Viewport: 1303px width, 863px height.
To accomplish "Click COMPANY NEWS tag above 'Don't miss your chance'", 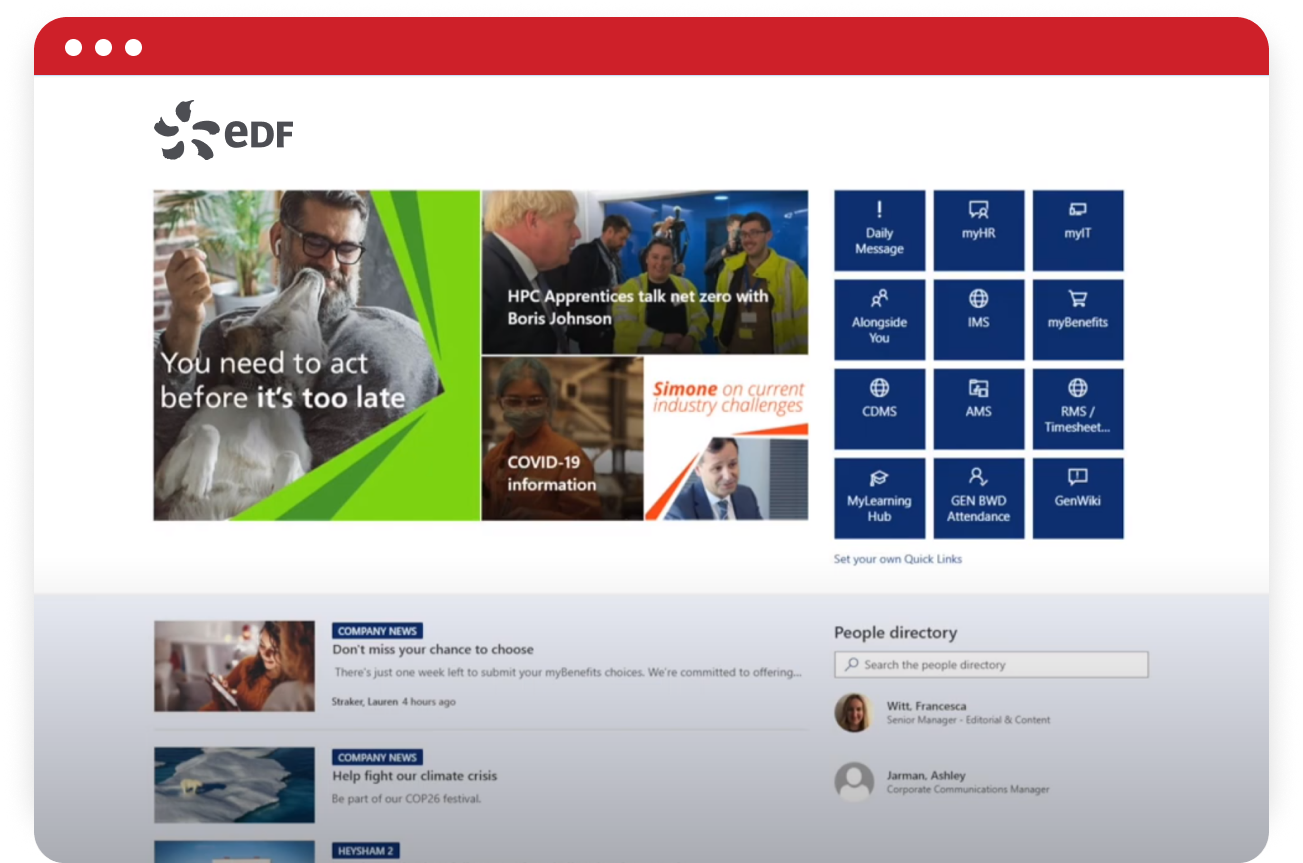I will pos(377,631).
